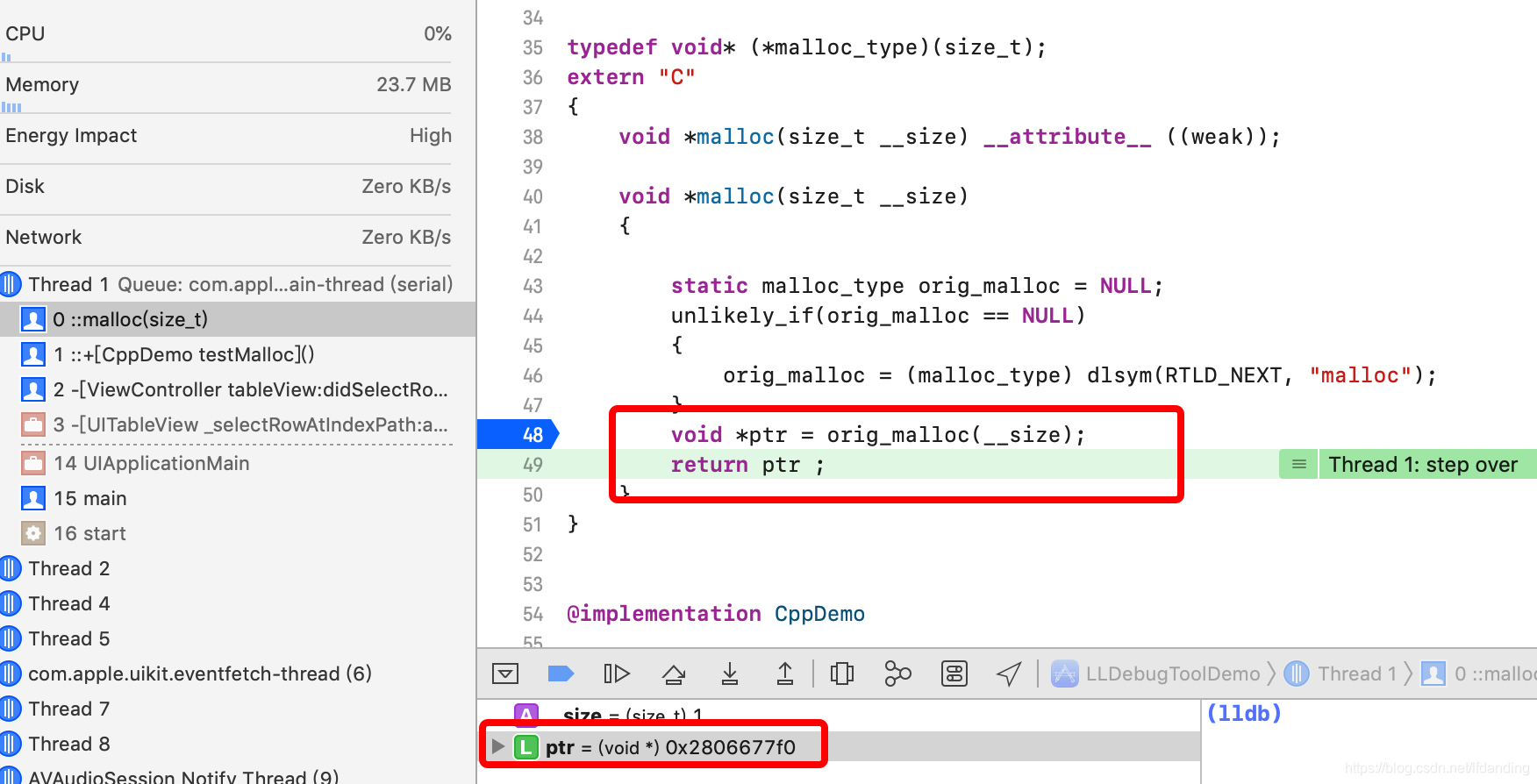The height and width of the screenshot is (784, 1537).
Task: Select frame 1 +[CppDemo testMalloc]
Action: click(x=238, y=354)
